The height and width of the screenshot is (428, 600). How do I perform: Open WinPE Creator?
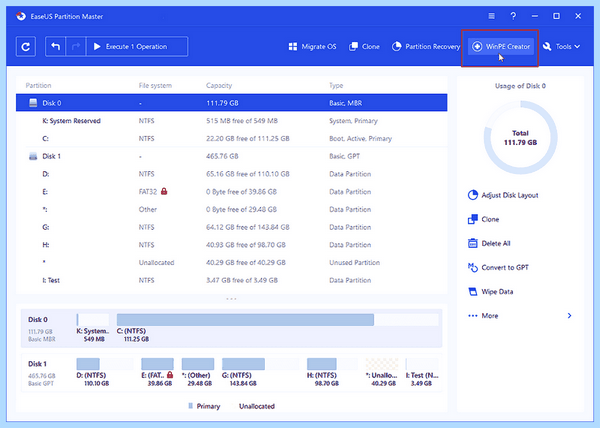pos(501,47)
